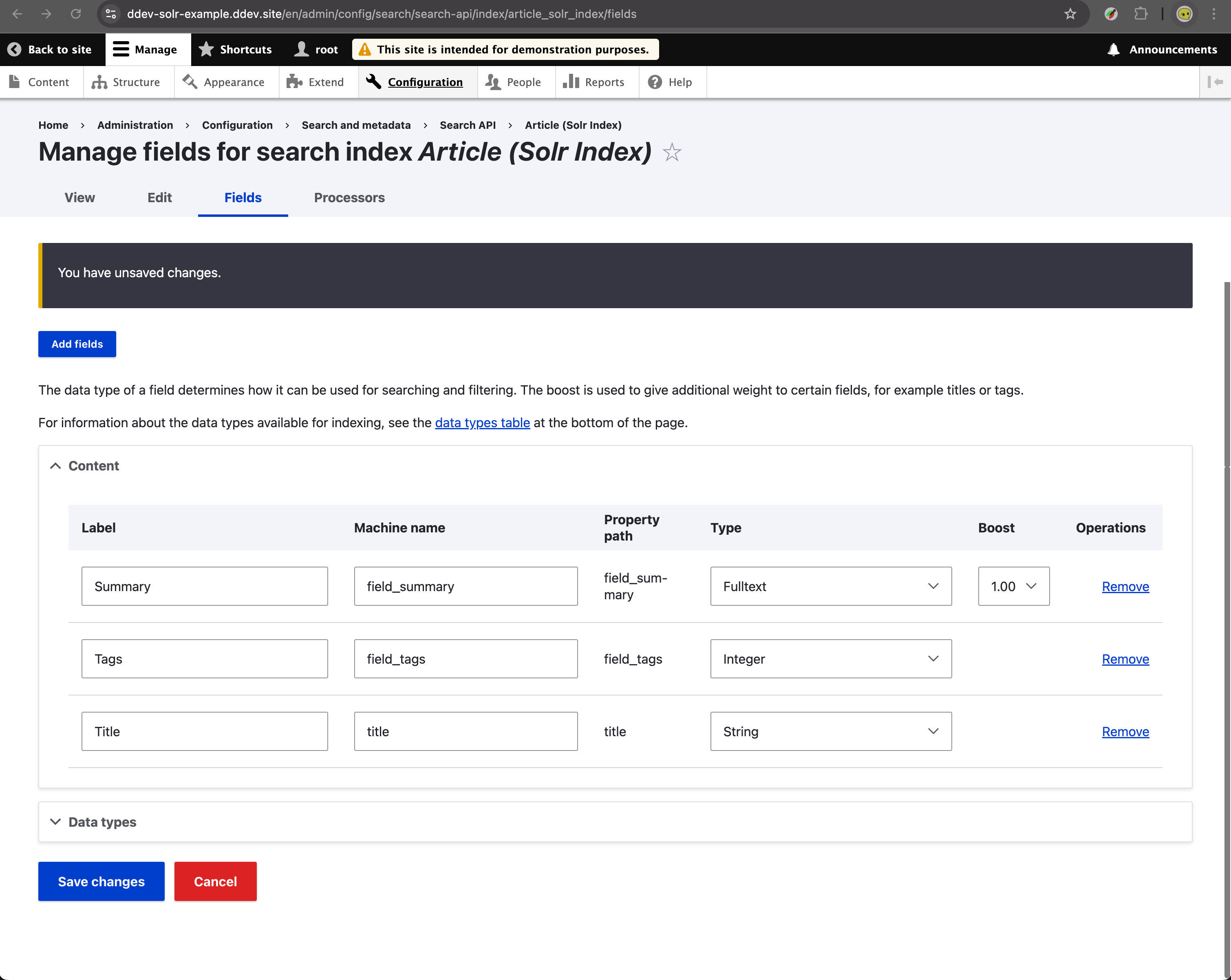Open Type dropdown for Summary field
1231x980 pixels.
click(x=830, y=586)
